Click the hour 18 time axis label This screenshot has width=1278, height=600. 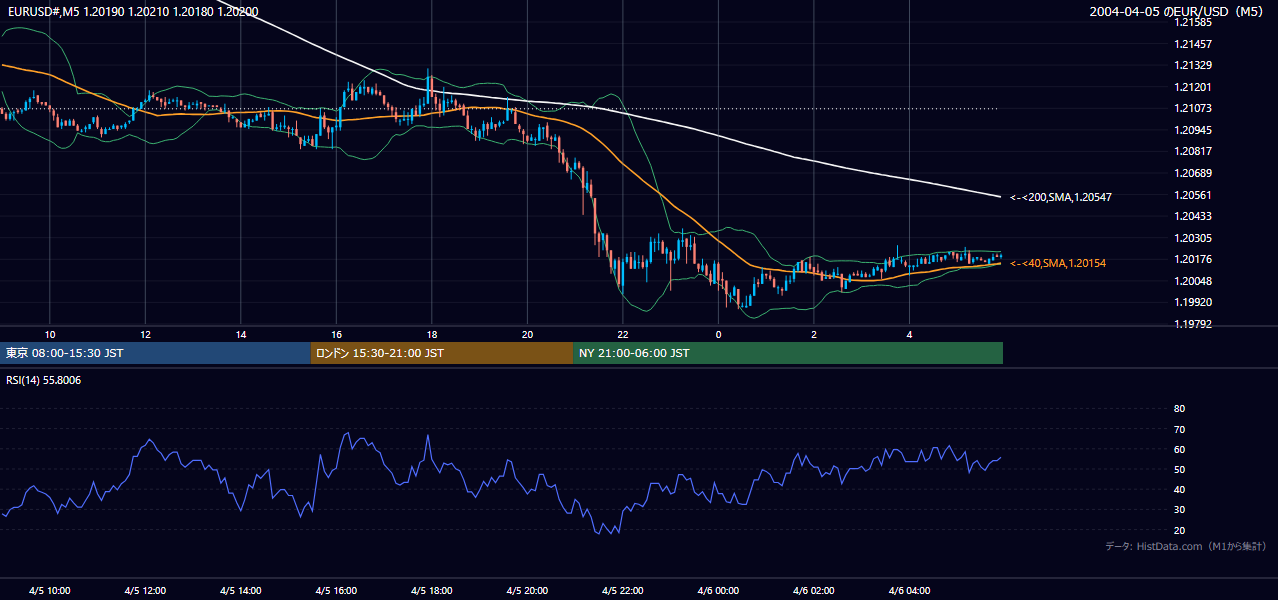[x=431, y=334]
